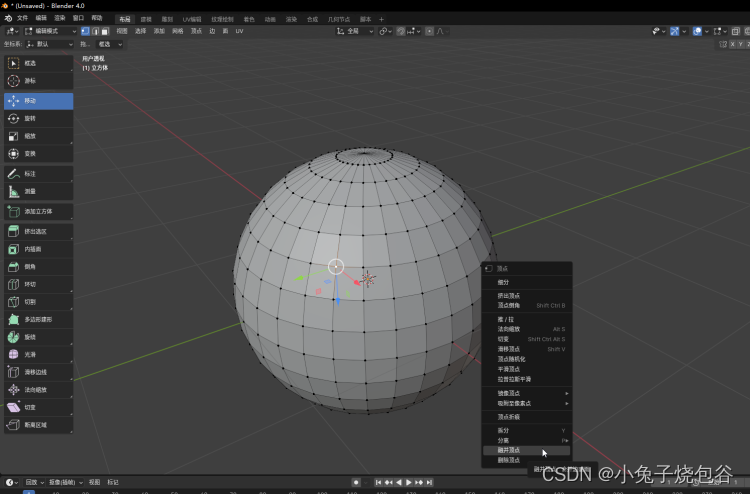Enable edge select mode

click(x=95, y=31)
